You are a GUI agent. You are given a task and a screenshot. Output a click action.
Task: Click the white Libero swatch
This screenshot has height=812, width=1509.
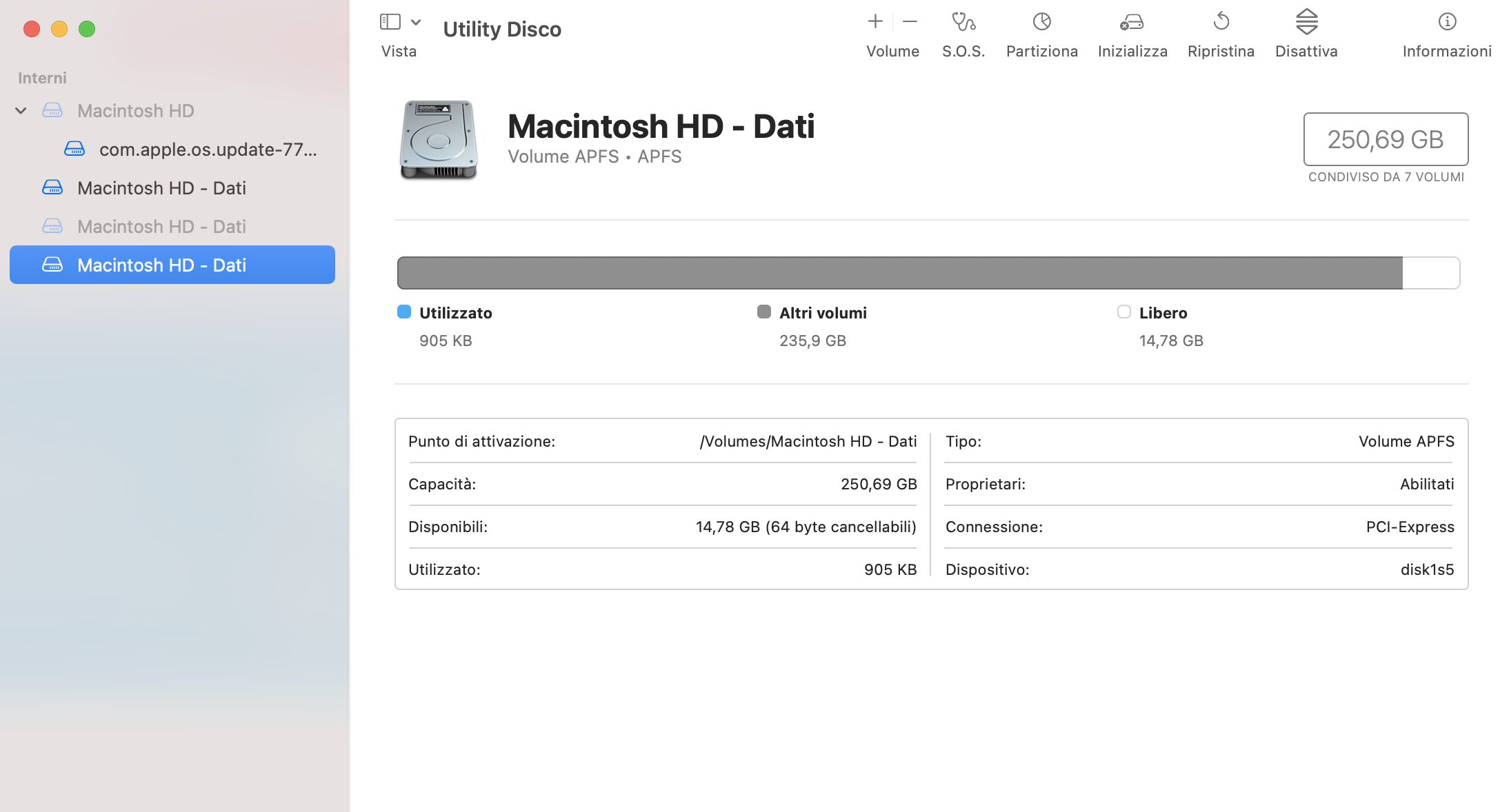[x=1124, y=312]
